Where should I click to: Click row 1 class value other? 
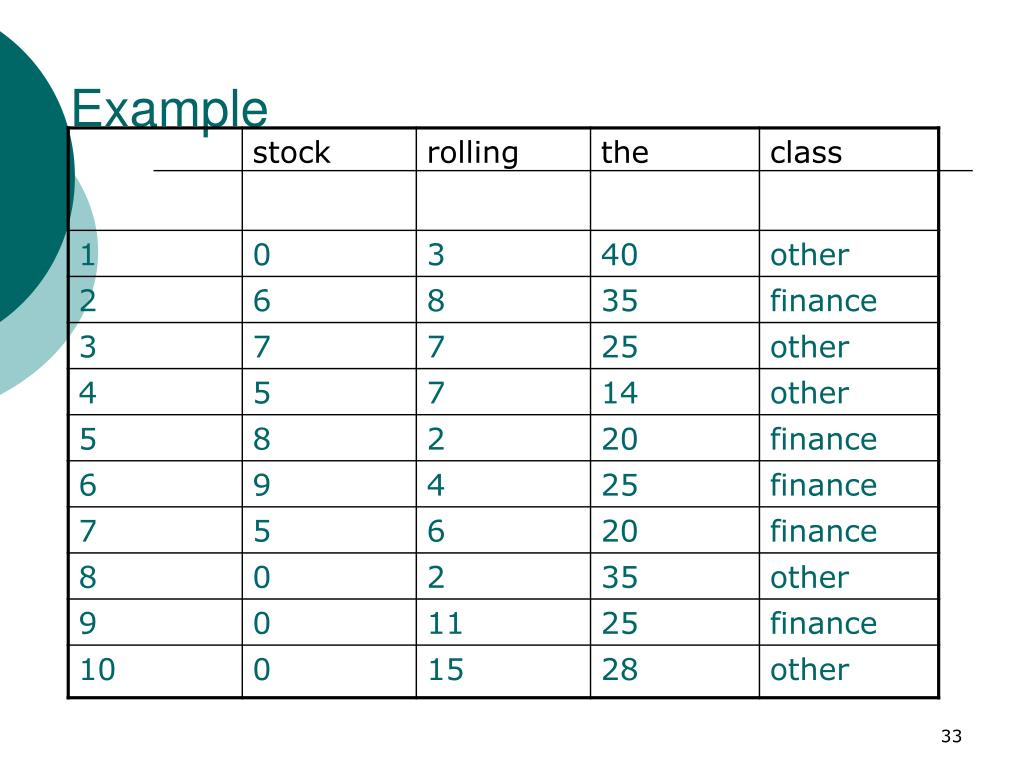coord(809,255)
